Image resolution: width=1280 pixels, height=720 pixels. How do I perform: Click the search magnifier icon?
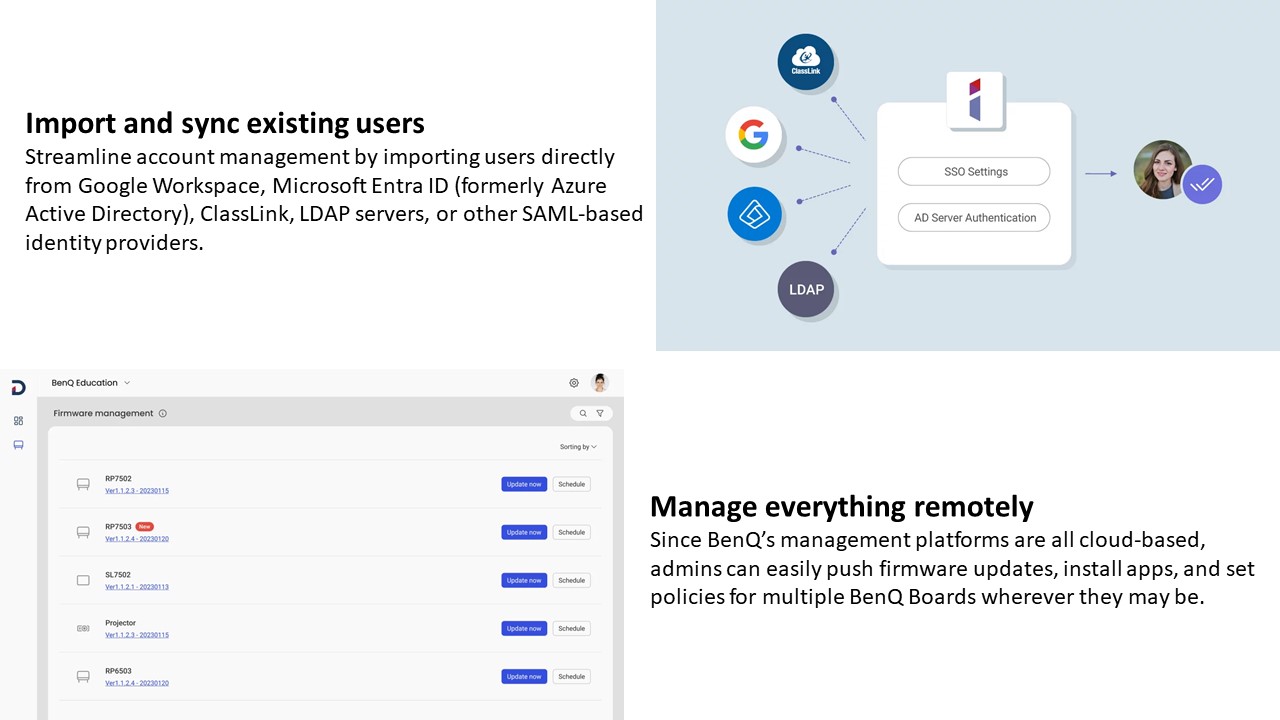coord(583,413)
